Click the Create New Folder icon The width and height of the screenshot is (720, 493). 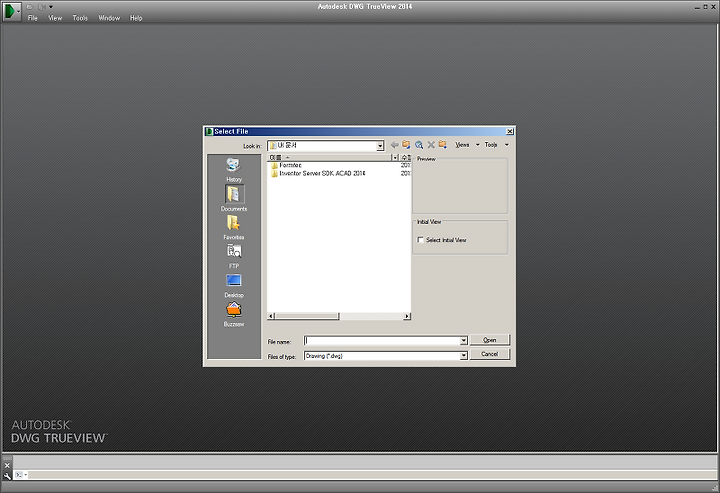[x=443, y=145]
